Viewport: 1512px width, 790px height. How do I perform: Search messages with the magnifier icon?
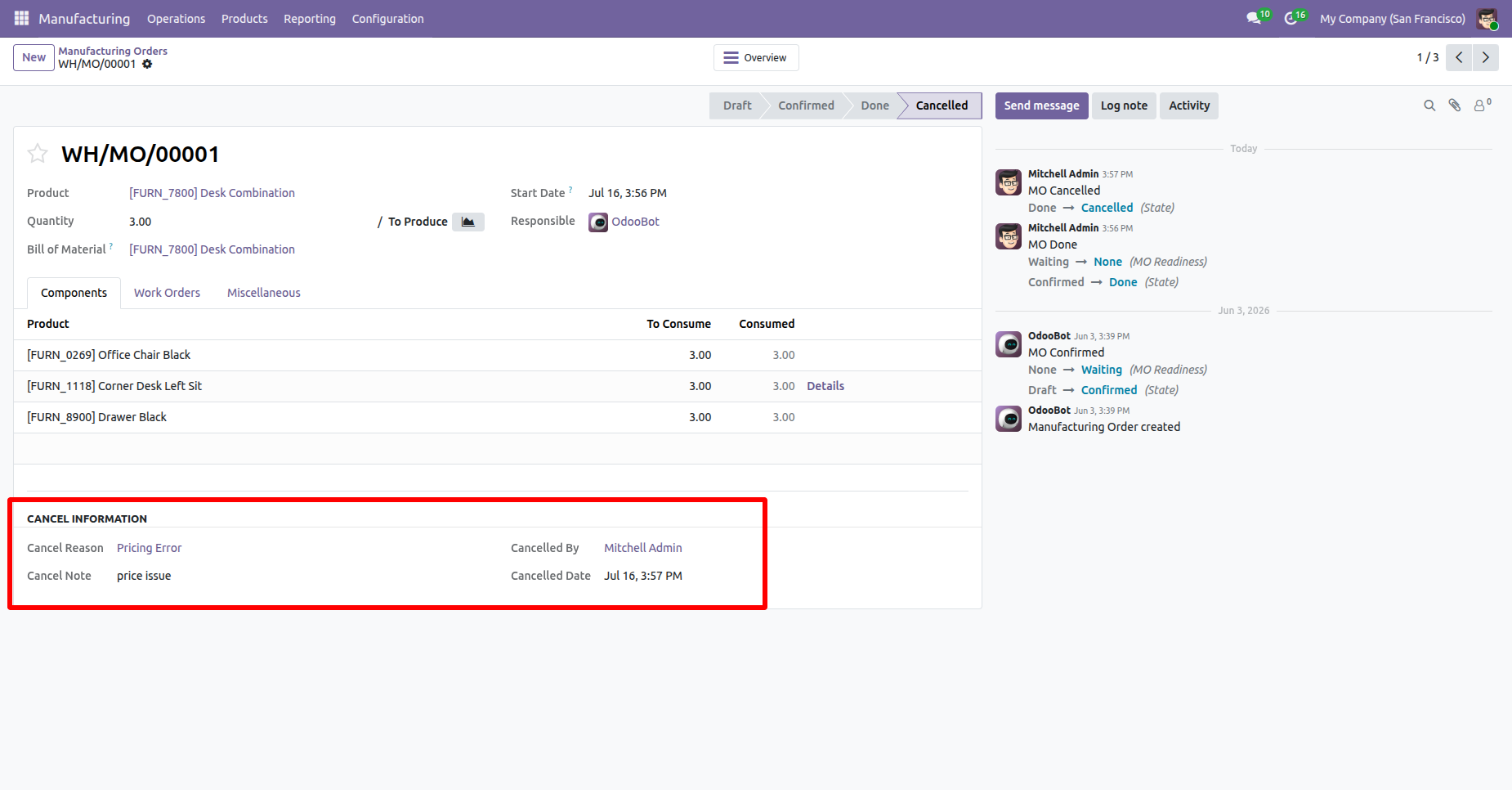click(x=1429, y=105)
